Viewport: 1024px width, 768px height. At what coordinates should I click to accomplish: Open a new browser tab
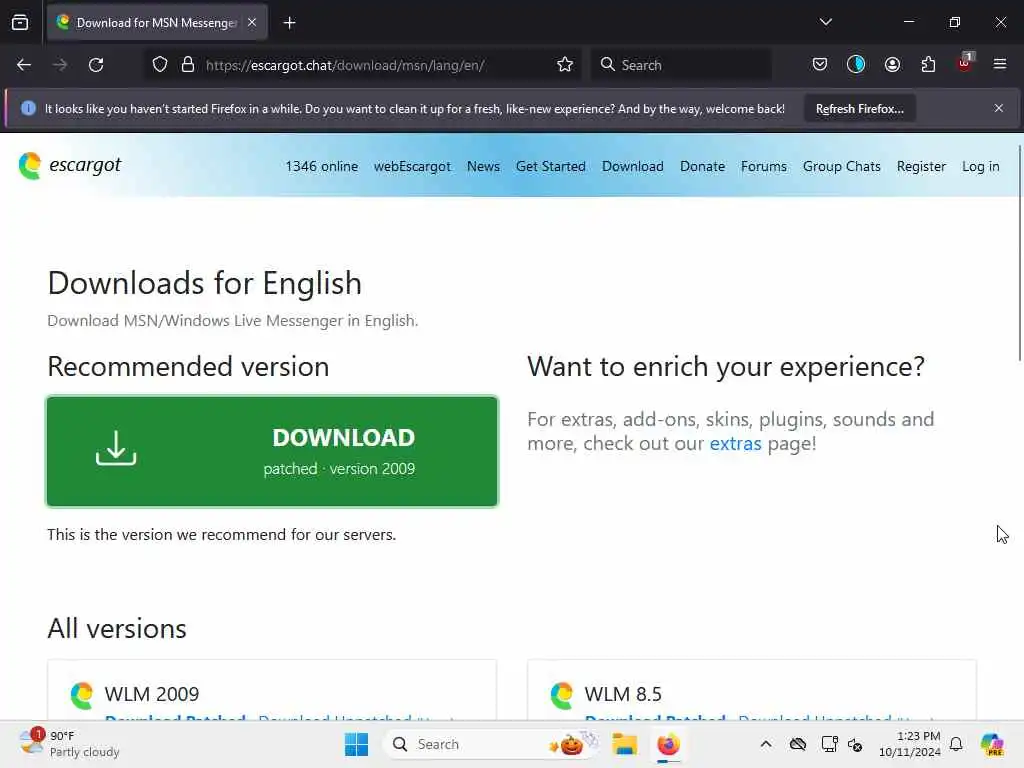tap(289, 23)
